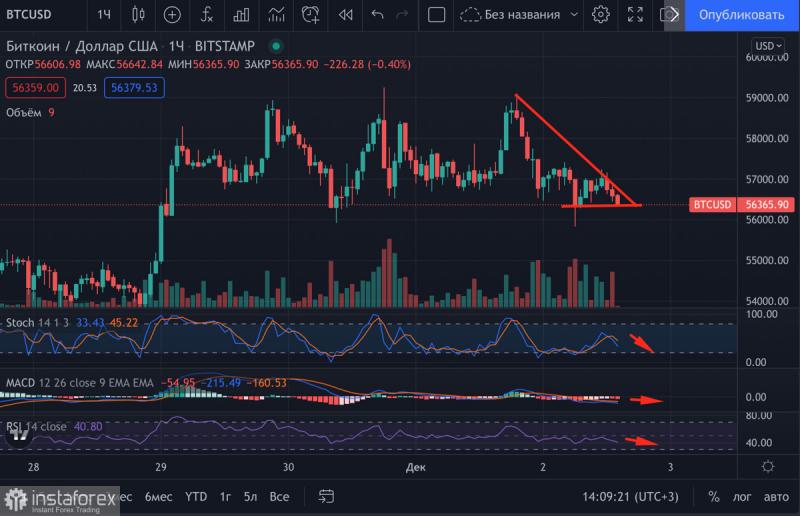The width and height of the screenshot is (800, 516).
Task: Publish the idea with Опубликовать
Action: click(741, 15)
